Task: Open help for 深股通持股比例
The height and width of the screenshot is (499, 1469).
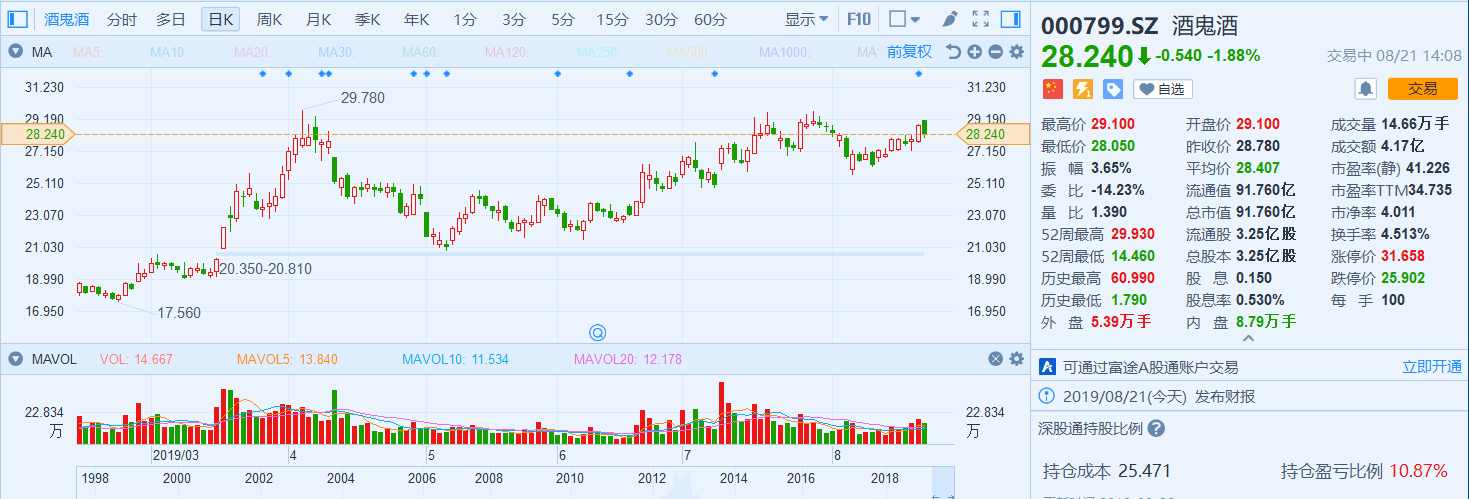Action: click(1155, 428)
